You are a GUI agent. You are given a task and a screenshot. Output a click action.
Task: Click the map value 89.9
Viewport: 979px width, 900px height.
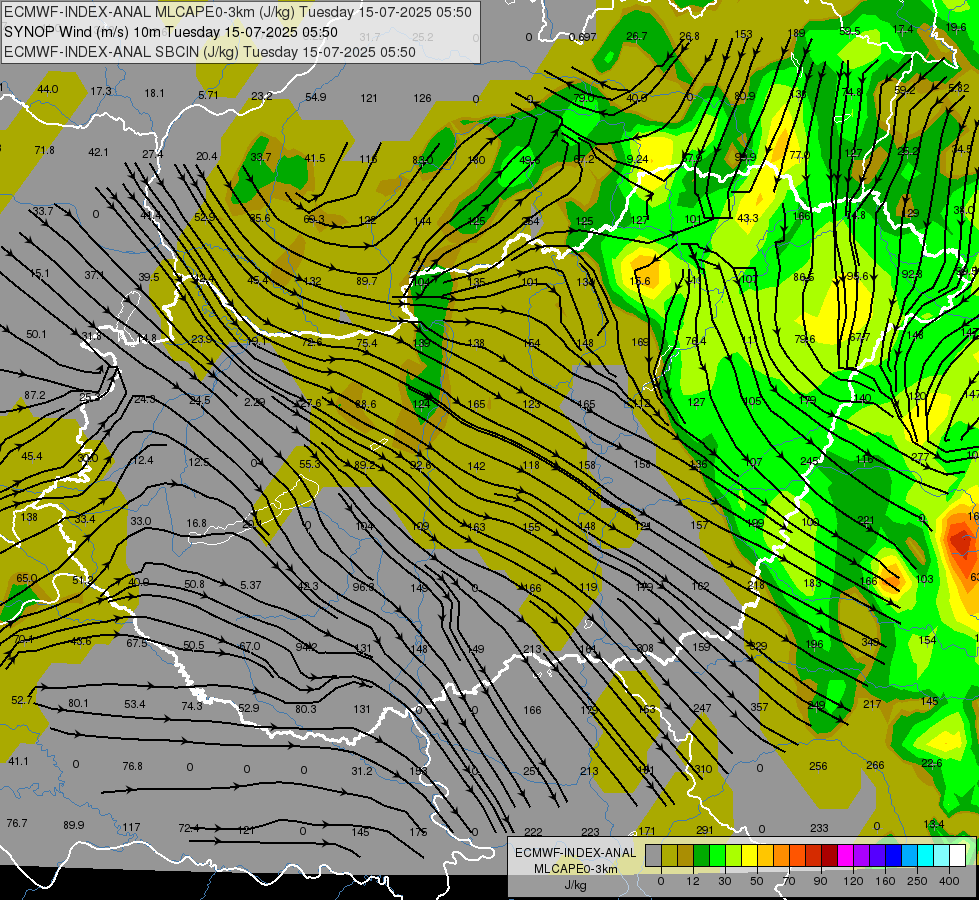(x=74, y=825)
